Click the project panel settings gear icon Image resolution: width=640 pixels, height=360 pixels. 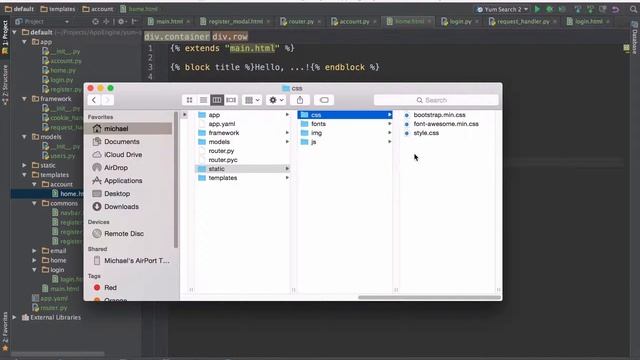pyautogui.click(x=121, y=22)
